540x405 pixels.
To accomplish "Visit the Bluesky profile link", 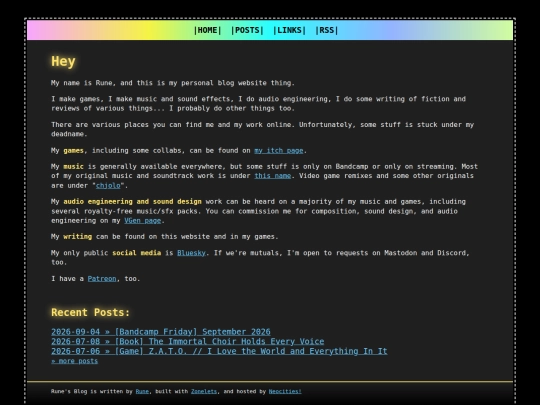I will pos(191,253).
